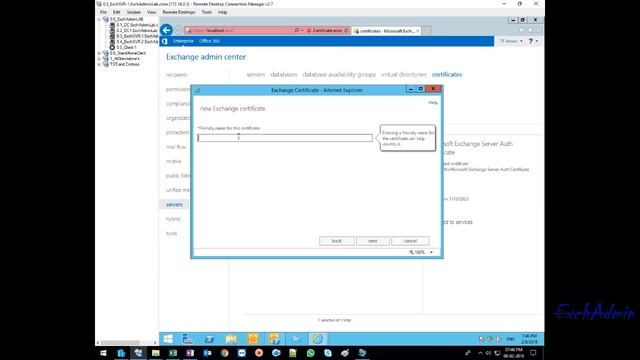Show hidden host system tray icons chevron
The height and width of the screenshot is (360, 640).
click(x=480, y=353)
